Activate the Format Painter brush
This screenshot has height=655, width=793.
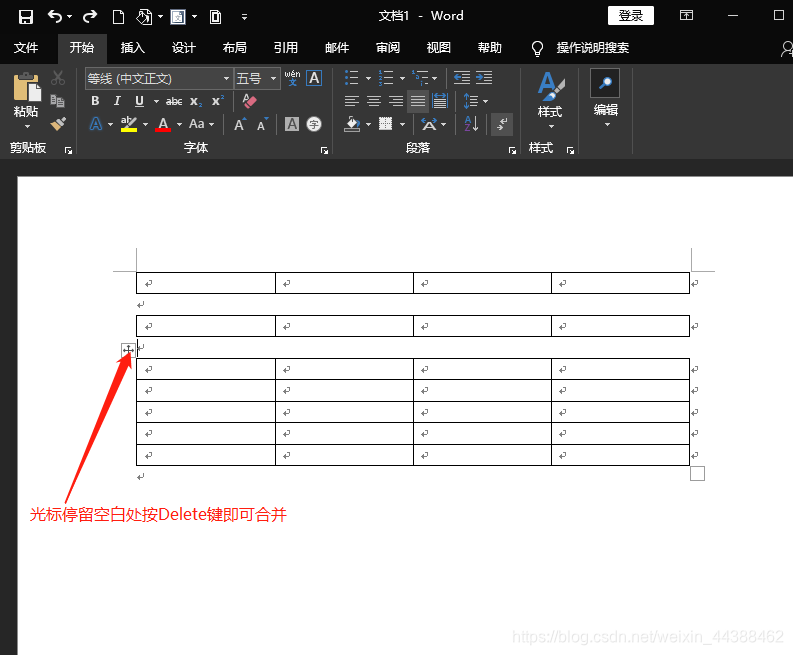58,124
